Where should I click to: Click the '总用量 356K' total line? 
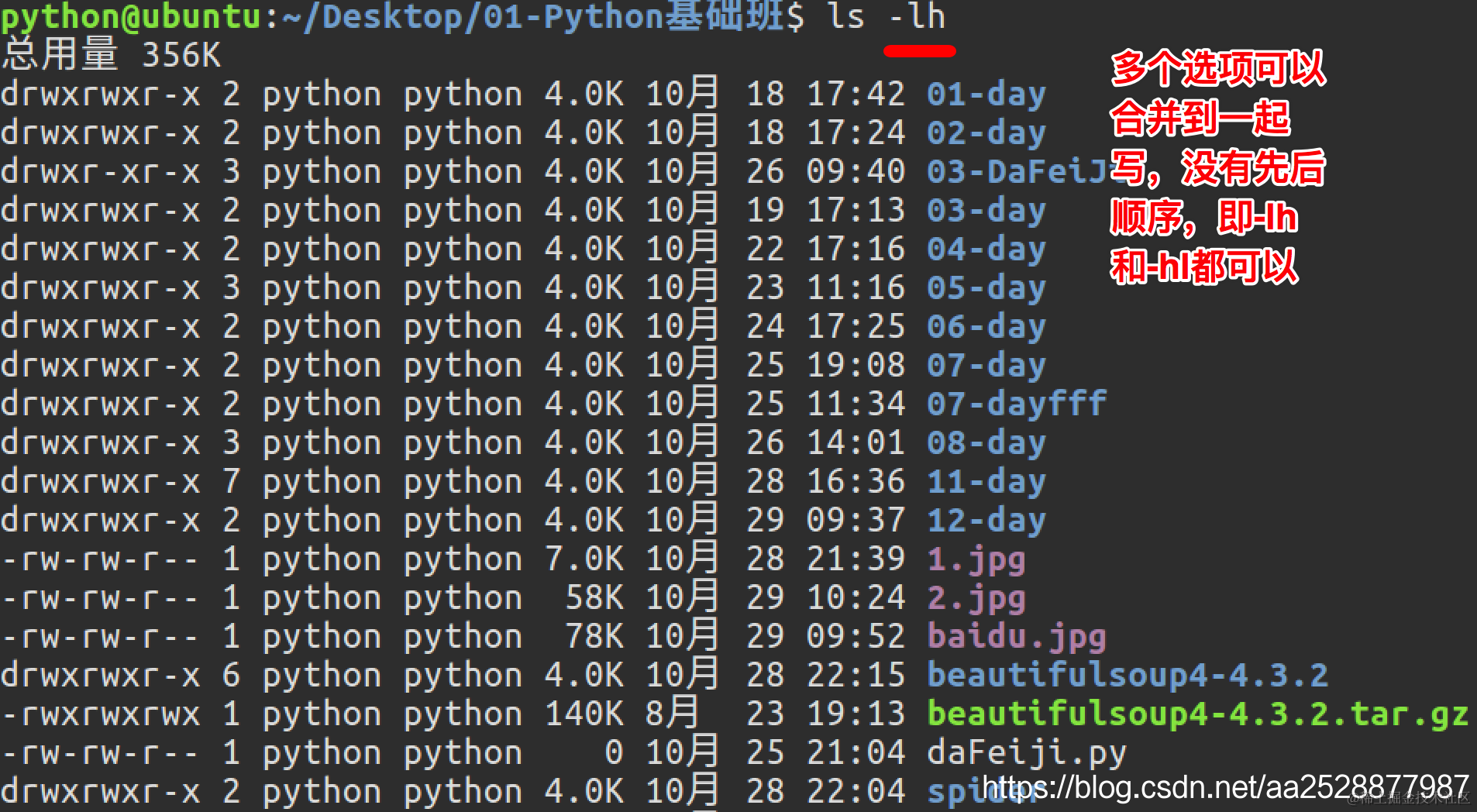click(x=112, y=55)
